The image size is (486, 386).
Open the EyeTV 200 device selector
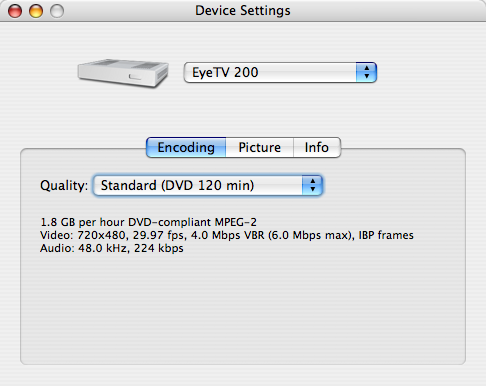pyautogui.click(x=280, y=72)
